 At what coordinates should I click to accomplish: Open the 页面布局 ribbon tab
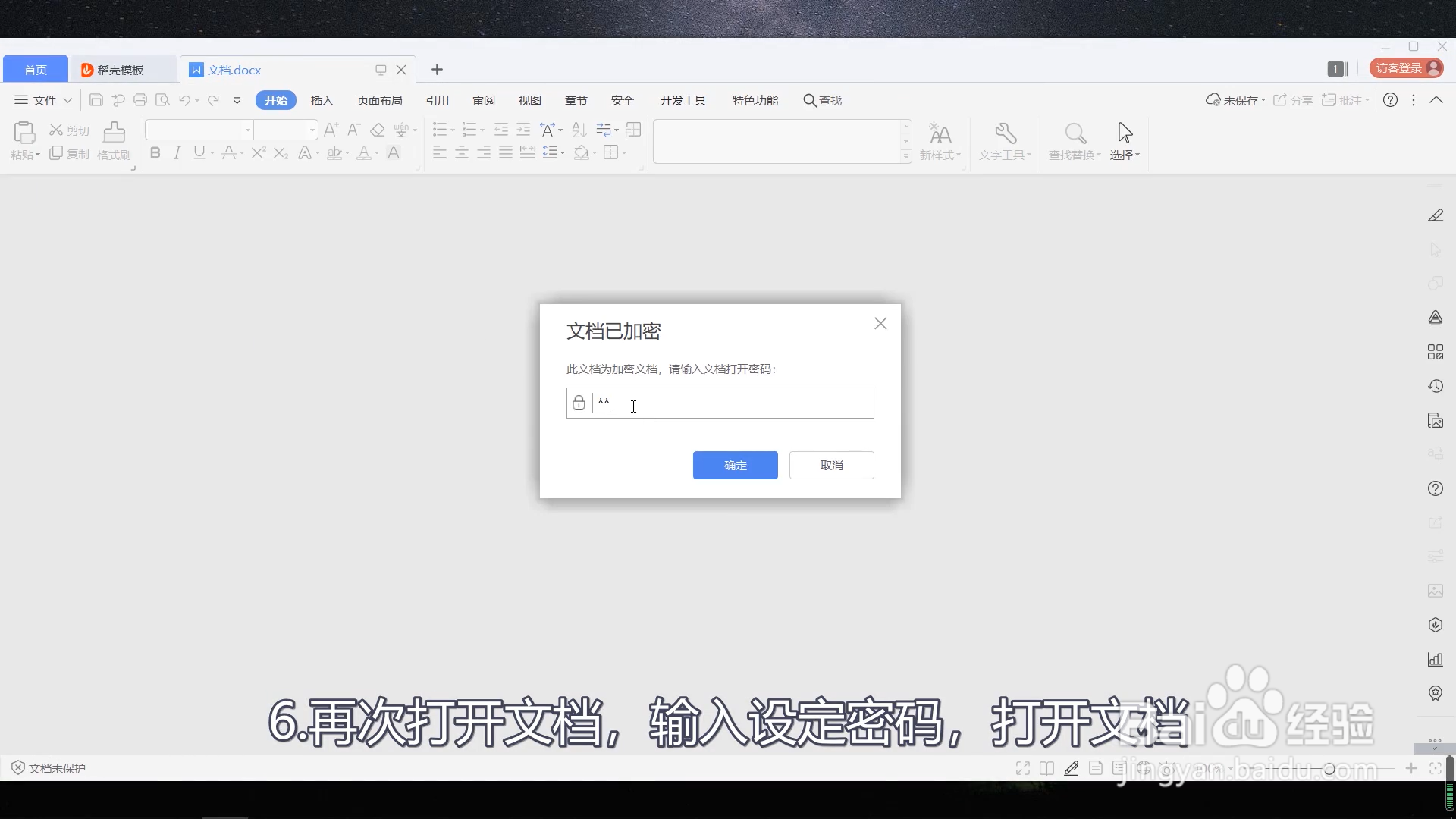[x=379, y=100]
